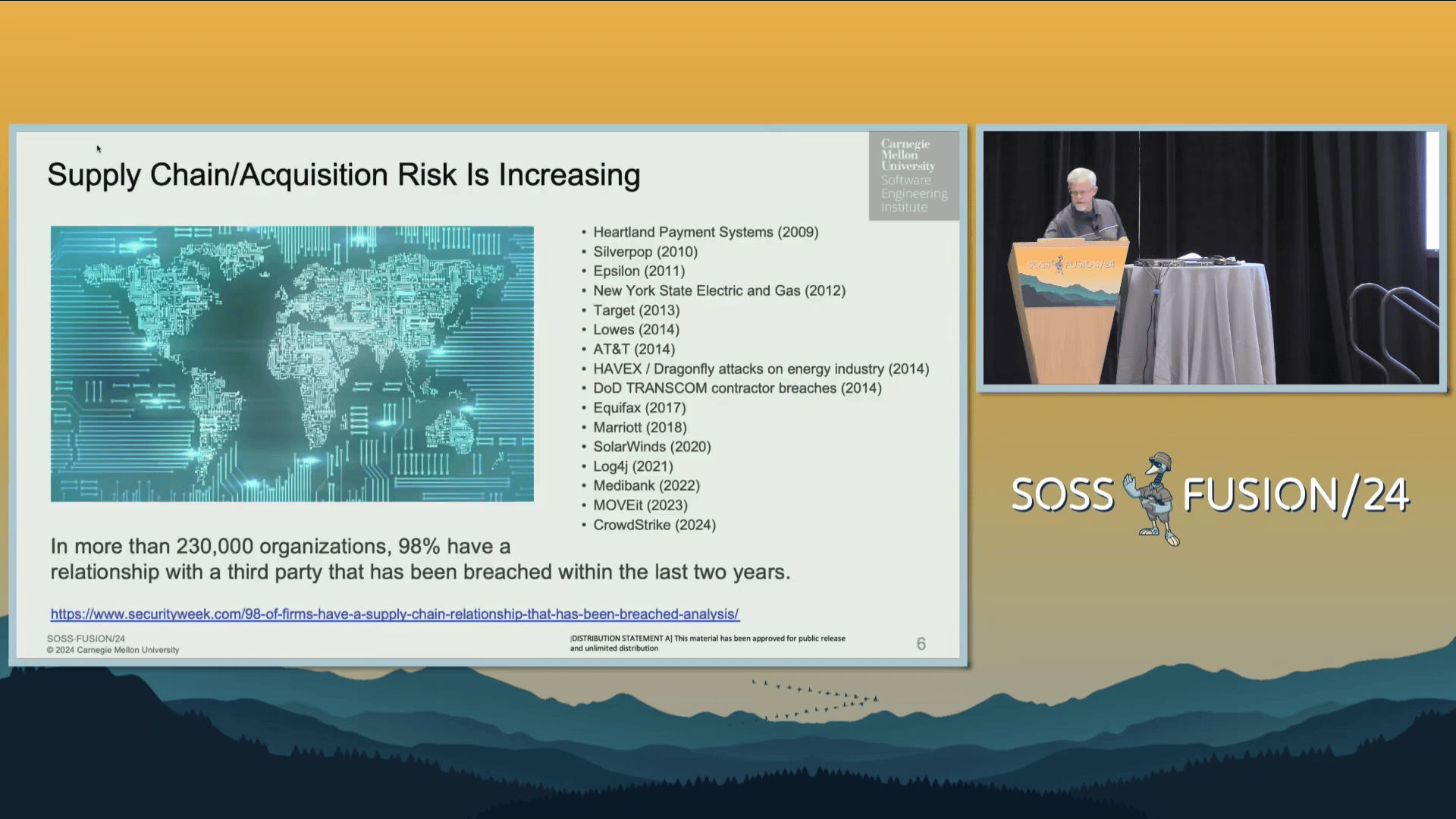Select the Log4j (2021) bullet item
The image size is (1456, 819).
(x=632, y=466)
